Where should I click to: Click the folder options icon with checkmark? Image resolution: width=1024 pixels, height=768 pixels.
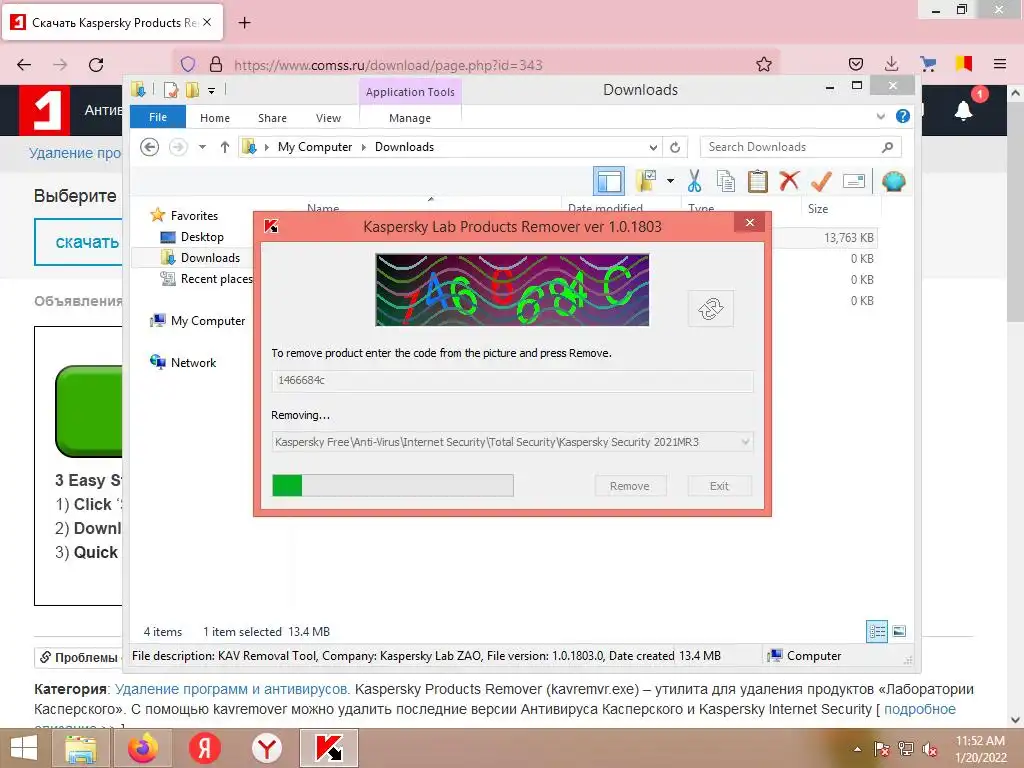pos(647,181)
